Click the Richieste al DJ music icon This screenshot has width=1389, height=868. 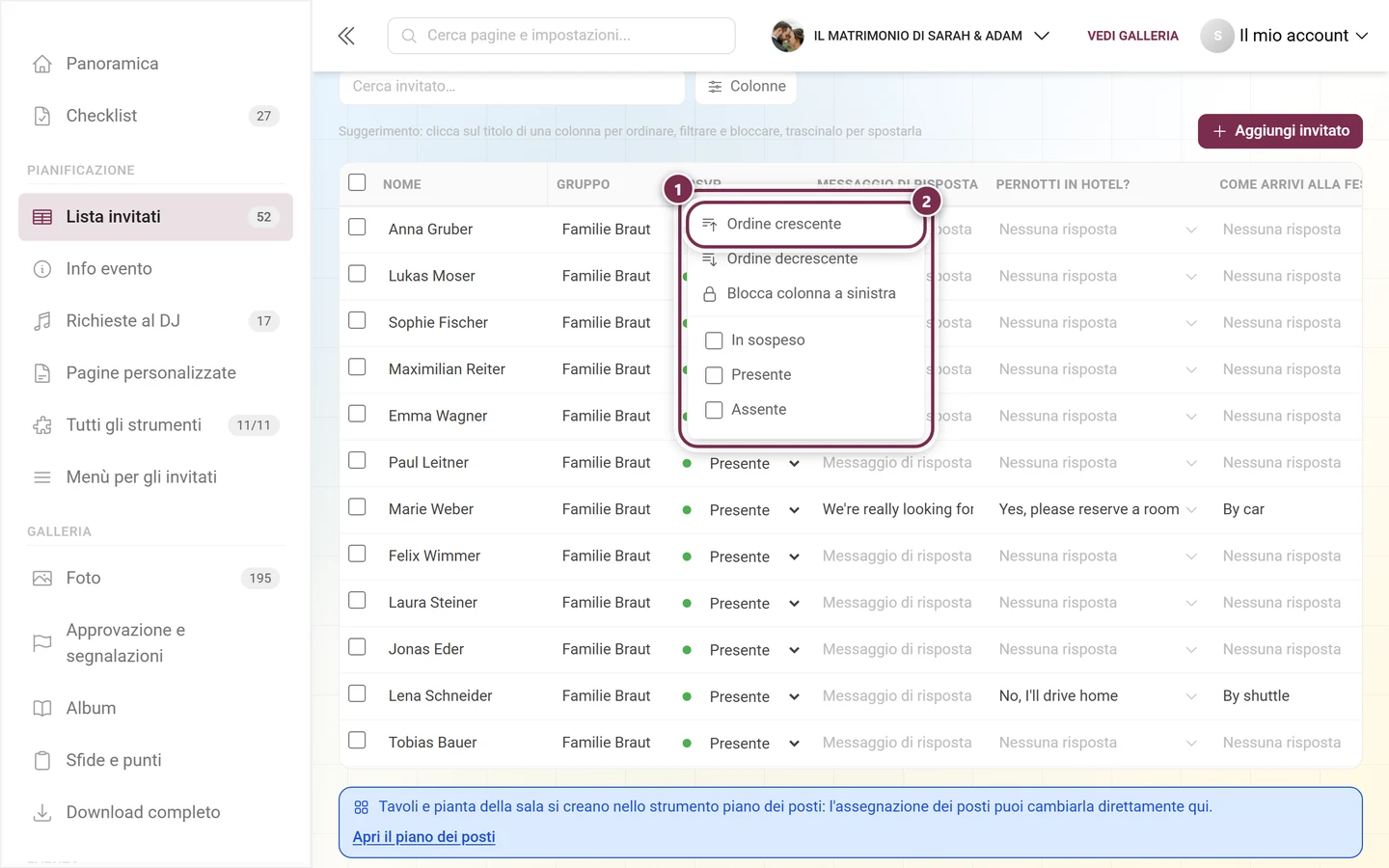click(x=42, y=321)
